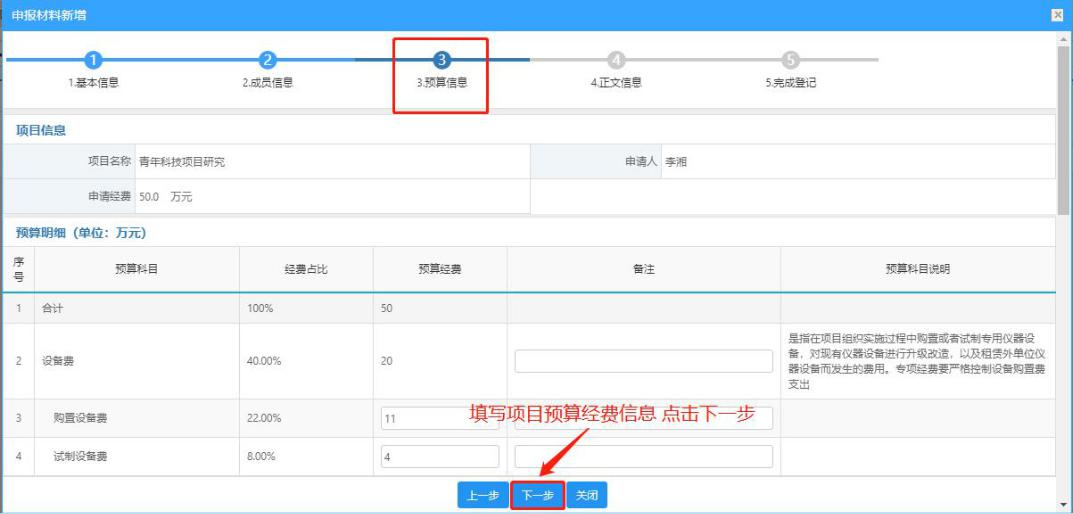The image size is (1073, 514).
Task: Click the 预算科目 column header
Action: click(137, 270)
